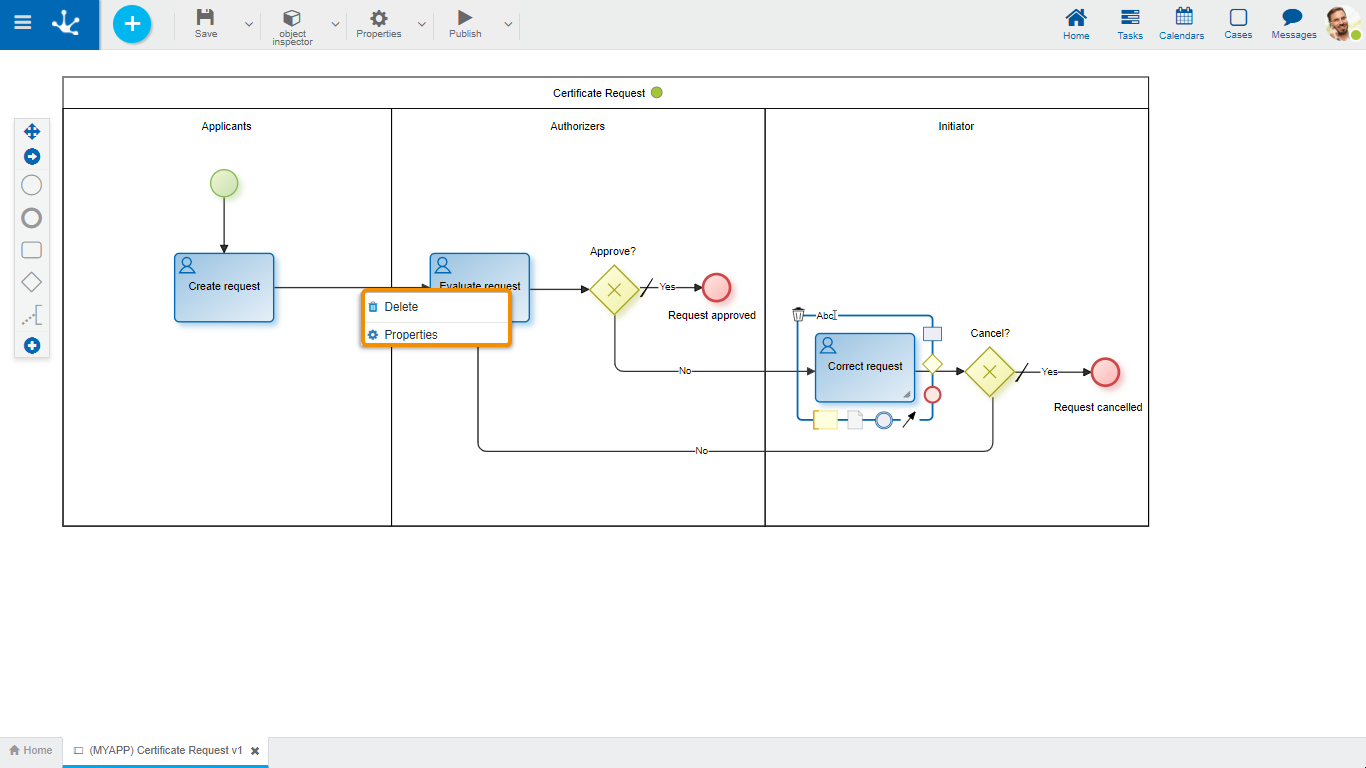Expand the Save dropdown arrow
This screenshot has height=768, width=1366.
point(249,24)
